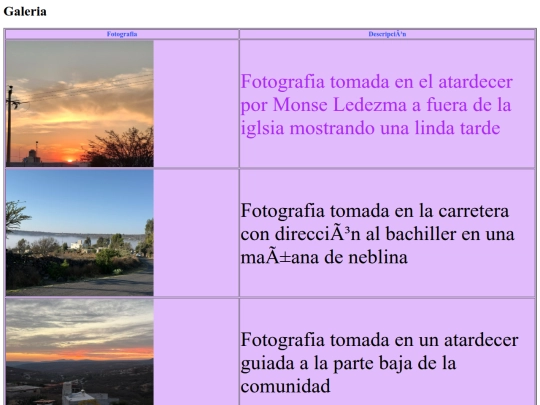Click the purple Monse Ledezma description text

376,105
